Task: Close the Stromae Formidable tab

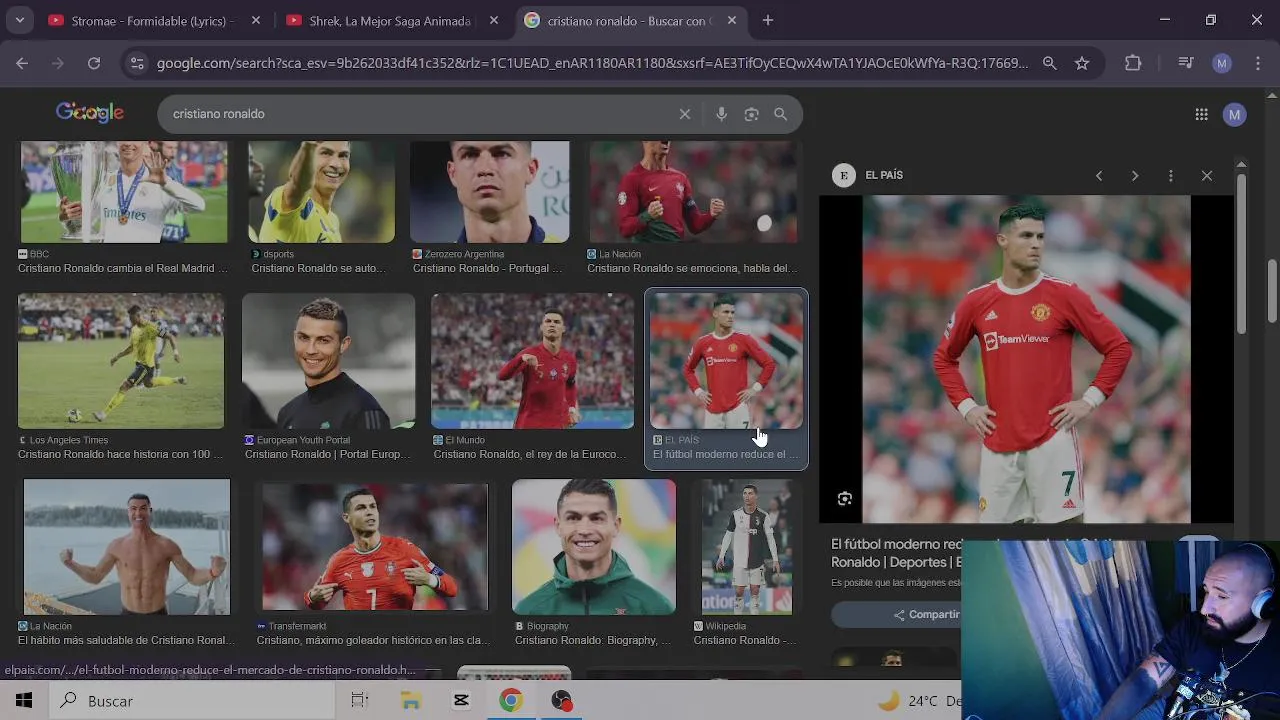Action: pos(256,20)
